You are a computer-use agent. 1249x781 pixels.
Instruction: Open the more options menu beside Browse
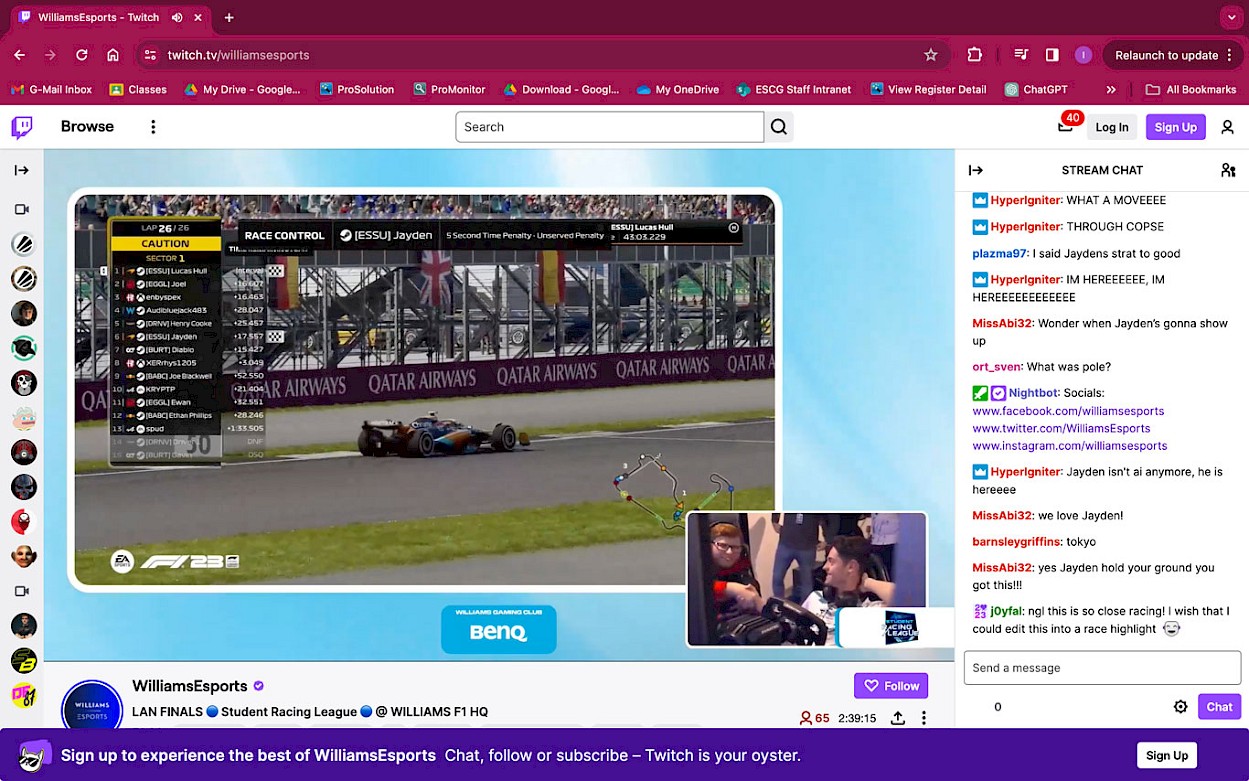(153, 127)
